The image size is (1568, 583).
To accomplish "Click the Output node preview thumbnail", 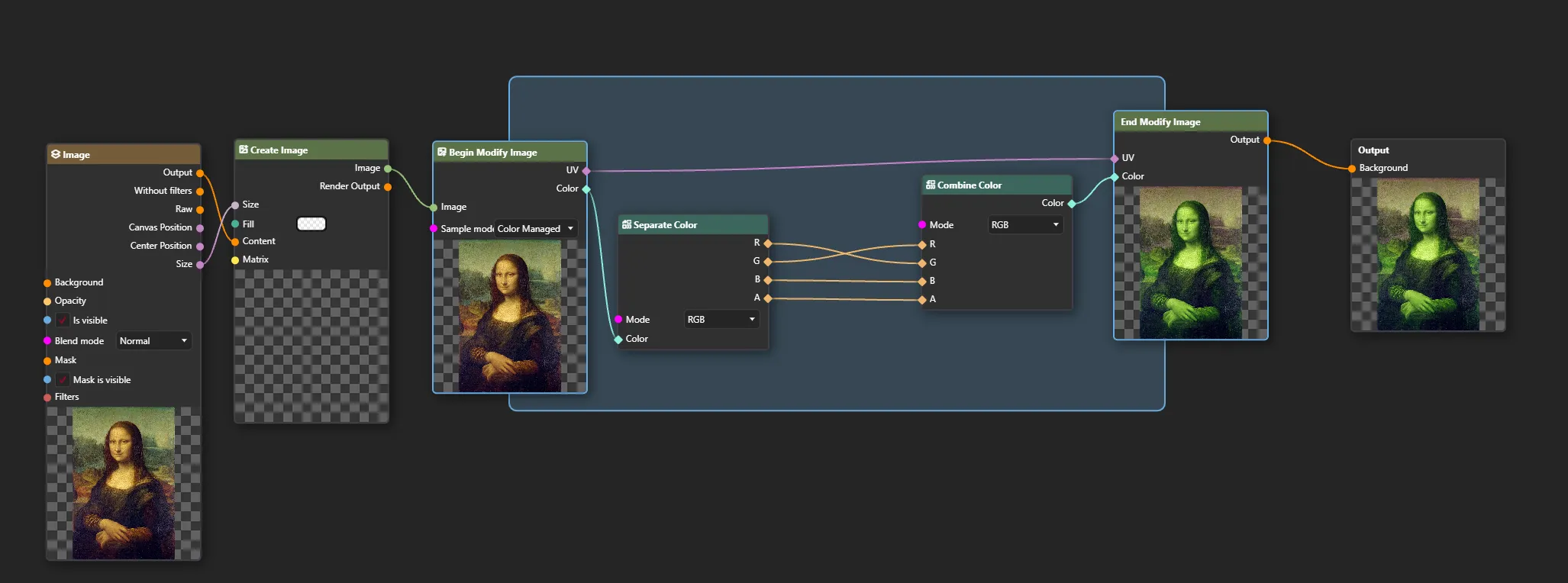I will pyautogui.click(x=1428, y=254).
